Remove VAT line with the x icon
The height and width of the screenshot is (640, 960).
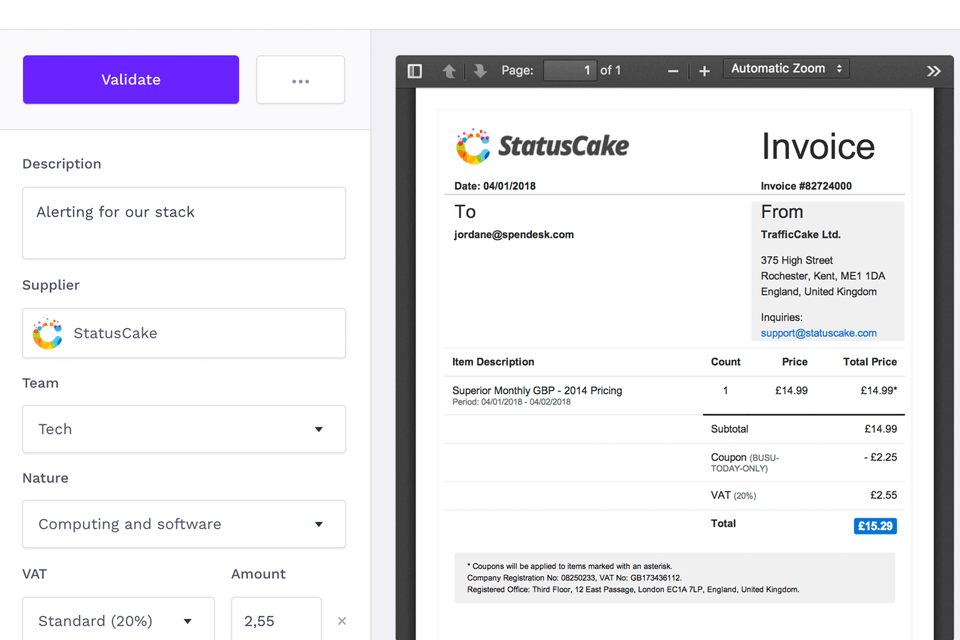[342, 621]
